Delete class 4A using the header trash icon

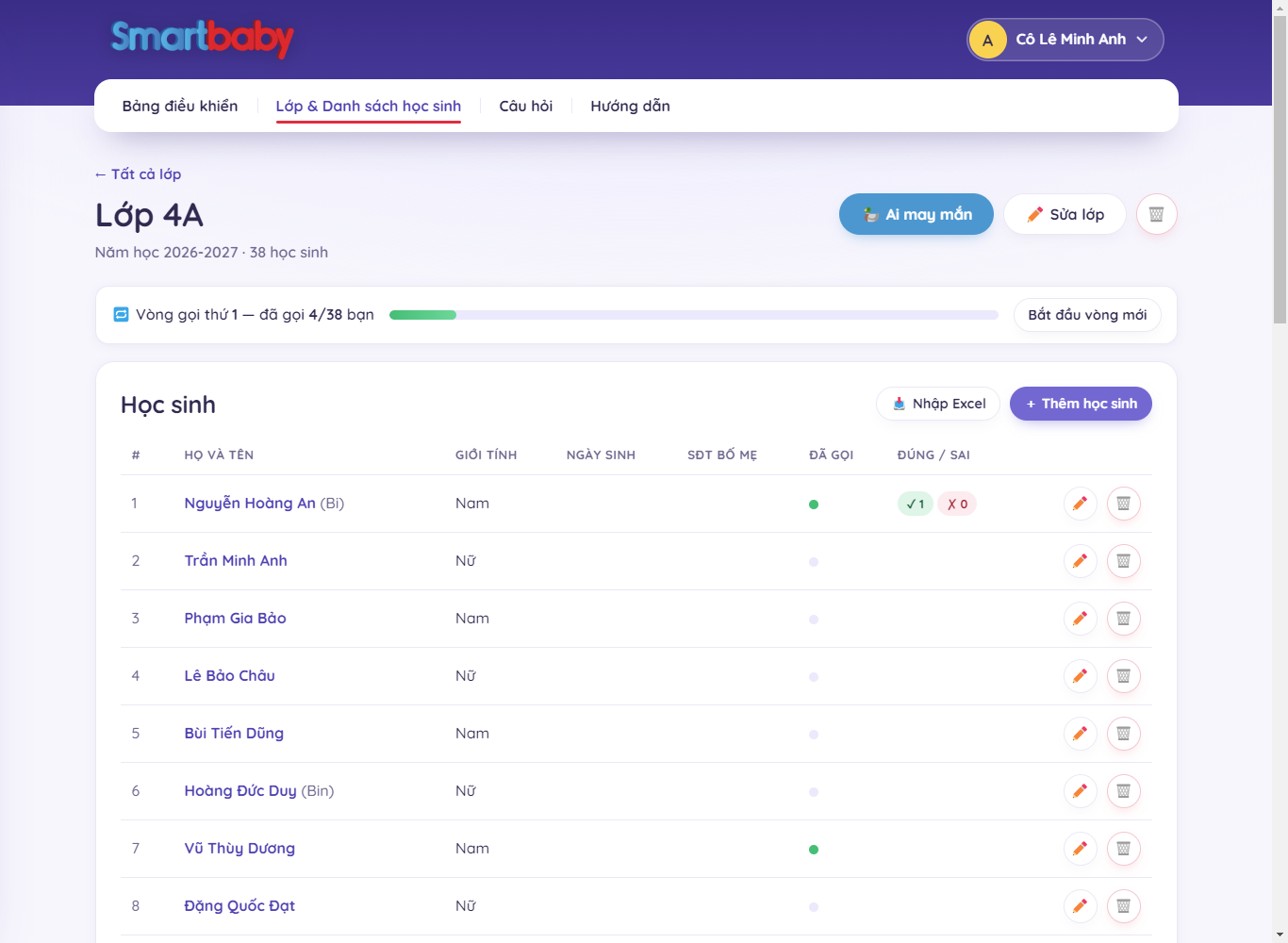click(x=1157, y=214)
